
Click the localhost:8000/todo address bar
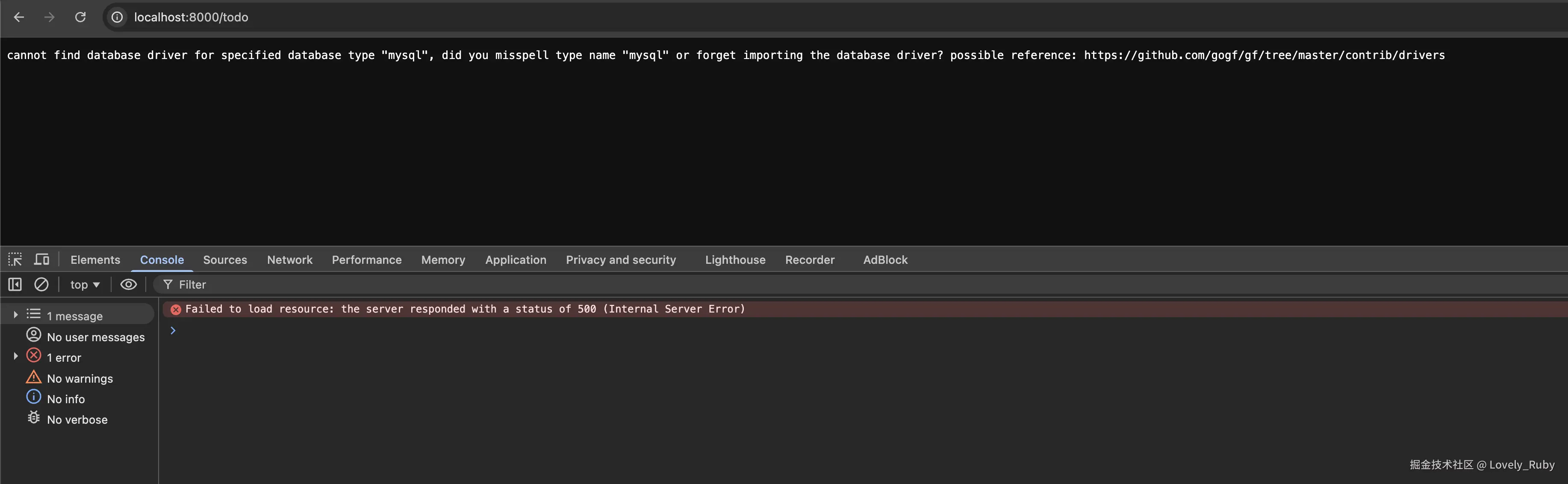point(191,17)
